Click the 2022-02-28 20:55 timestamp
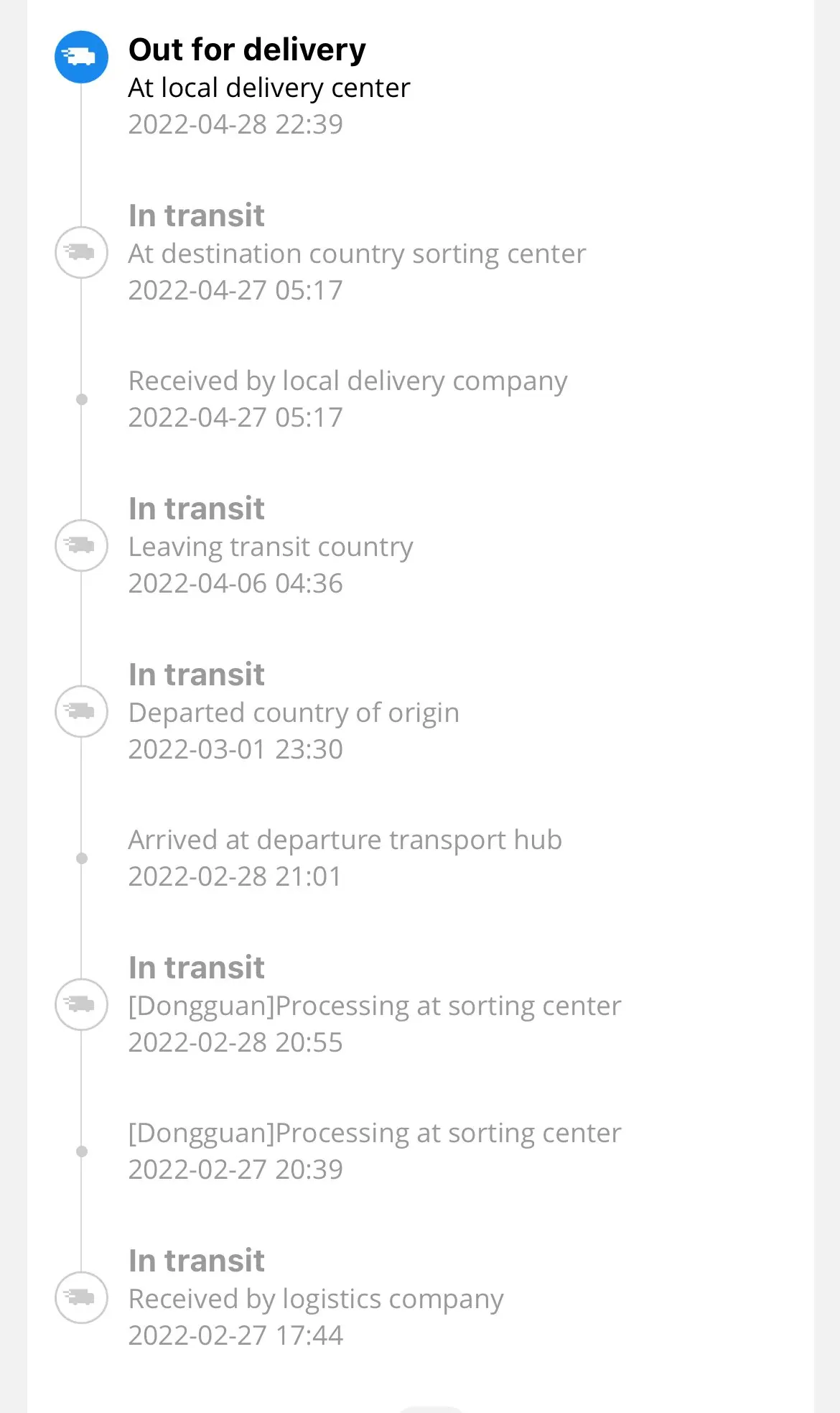The image size is (840, 1413). point(235,1042)
